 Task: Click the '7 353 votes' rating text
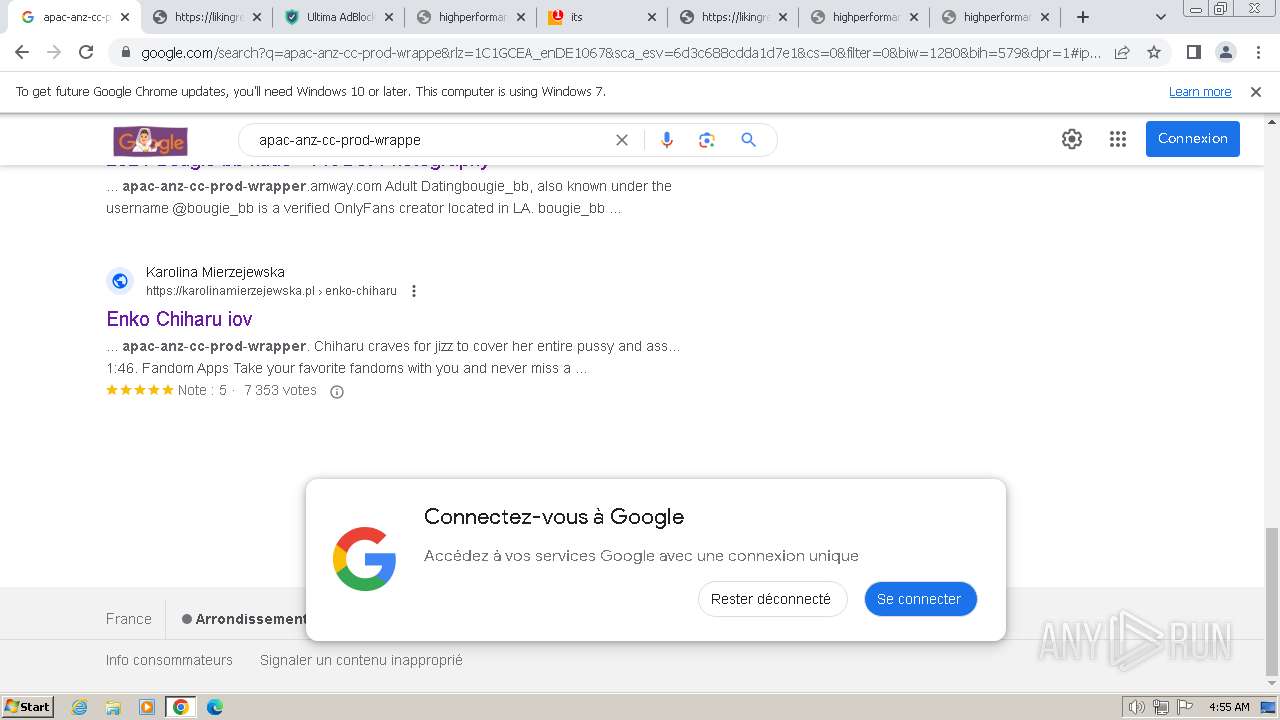pyautogui.click(x=280, y=390)
